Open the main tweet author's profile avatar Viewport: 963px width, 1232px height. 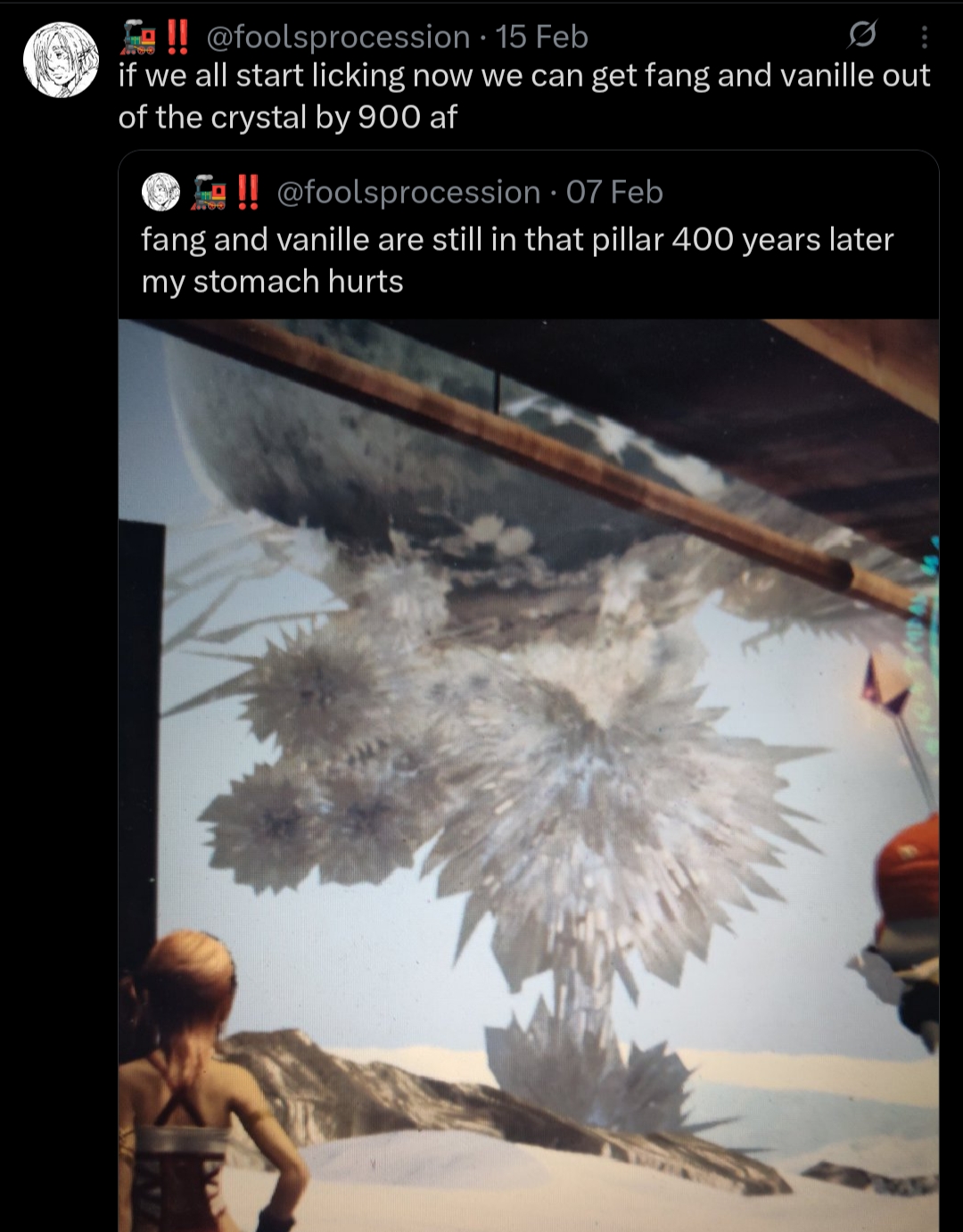[x=61, y=60]
